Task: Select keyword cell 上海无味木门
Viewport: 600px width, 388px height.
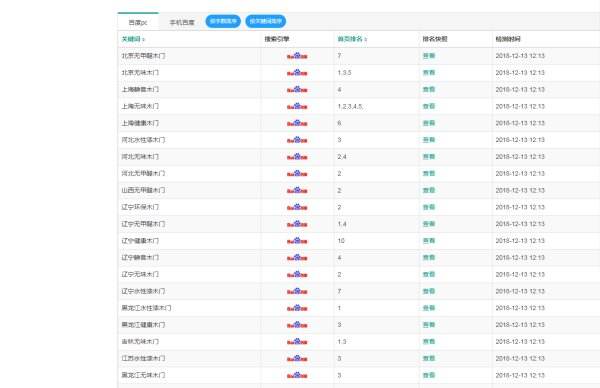Action: click(x=140, y=106)
